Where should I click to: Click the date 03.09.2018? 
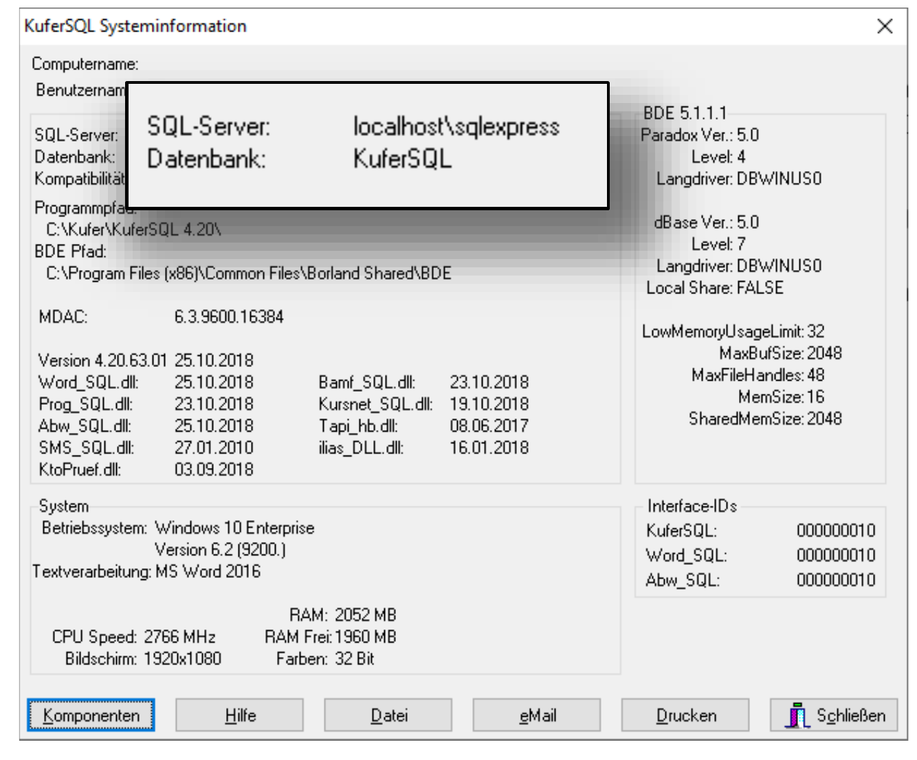pyautogui.click(x=213, y=469)
